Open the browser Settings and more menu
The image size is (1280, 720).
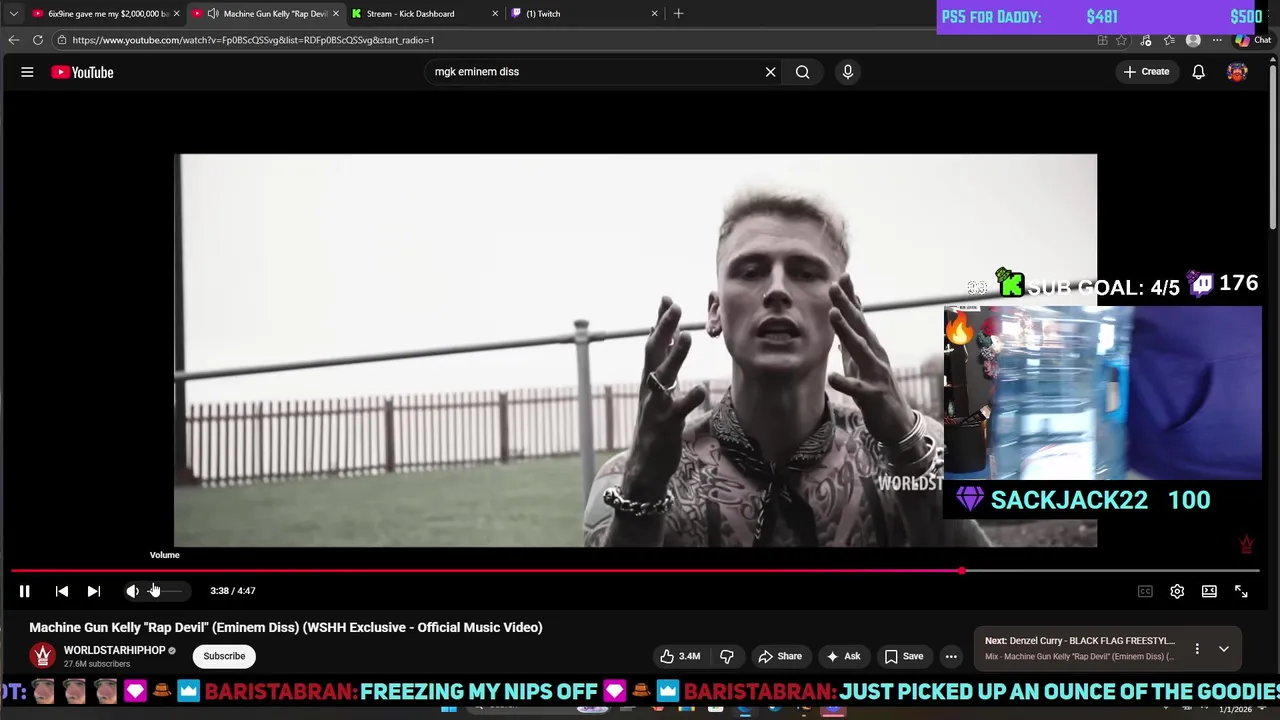1217,40
